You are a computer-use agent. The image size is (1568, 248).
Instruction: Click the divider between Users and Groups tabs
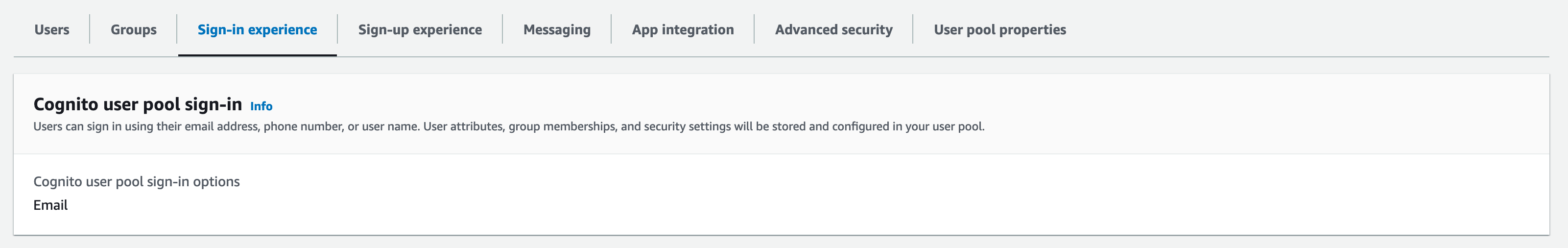point(90,29)
